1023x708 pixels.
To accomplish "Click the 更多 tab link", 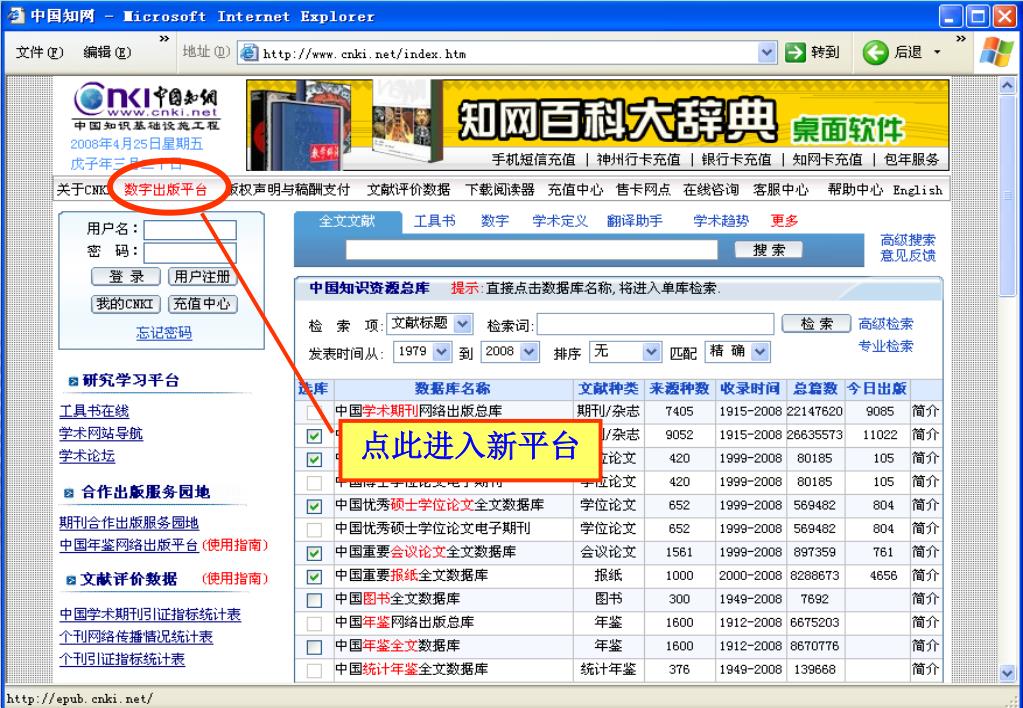I will click(x=784, y=221).
